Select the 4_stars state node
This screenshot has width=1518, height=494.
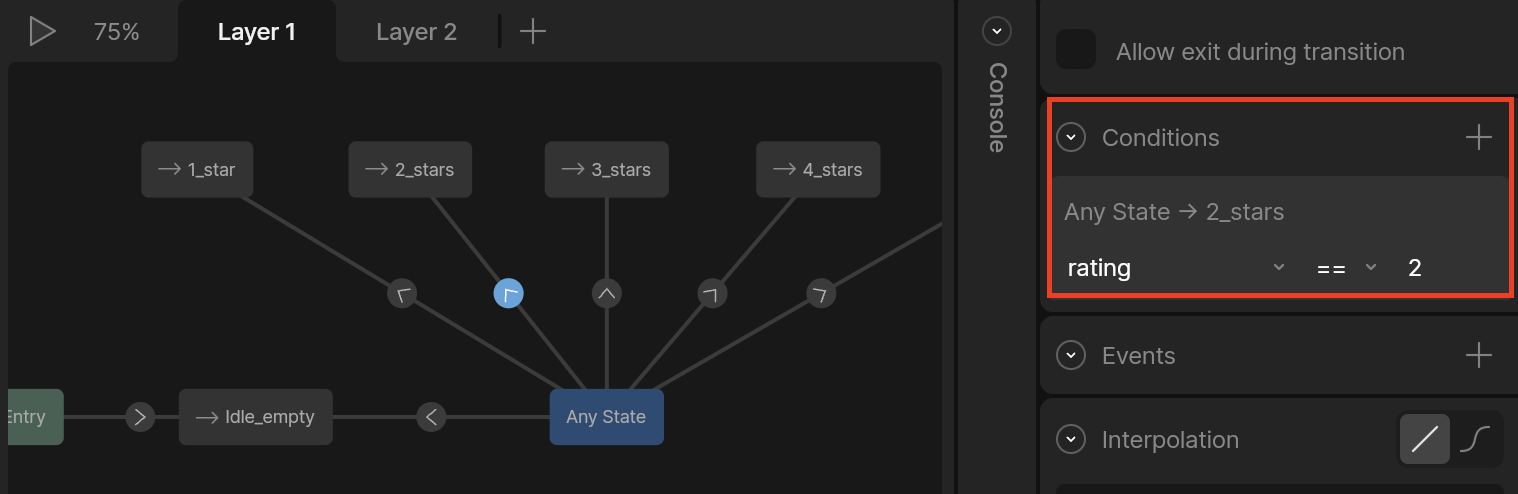pyautogui.click(x=818, y=169)
